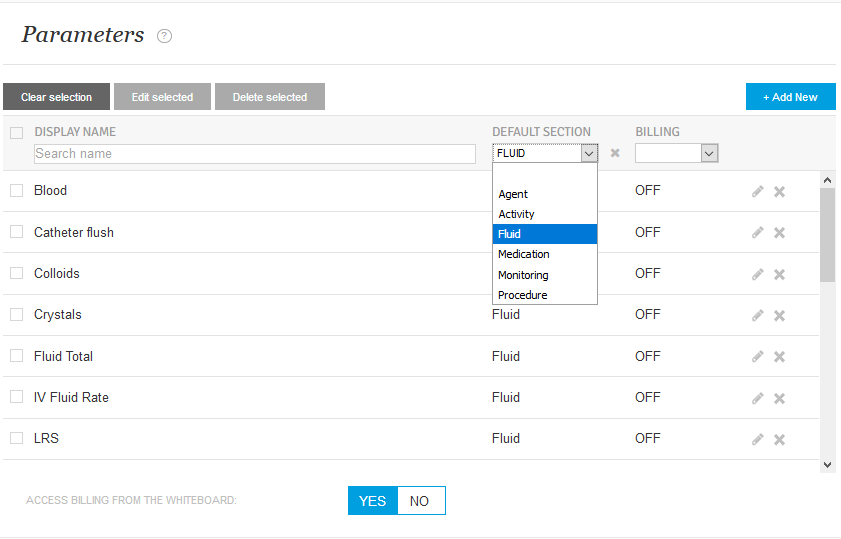Delete the Catheter flush parameter
The width and height of the screenshot is (841, 539).
point(779,233)
